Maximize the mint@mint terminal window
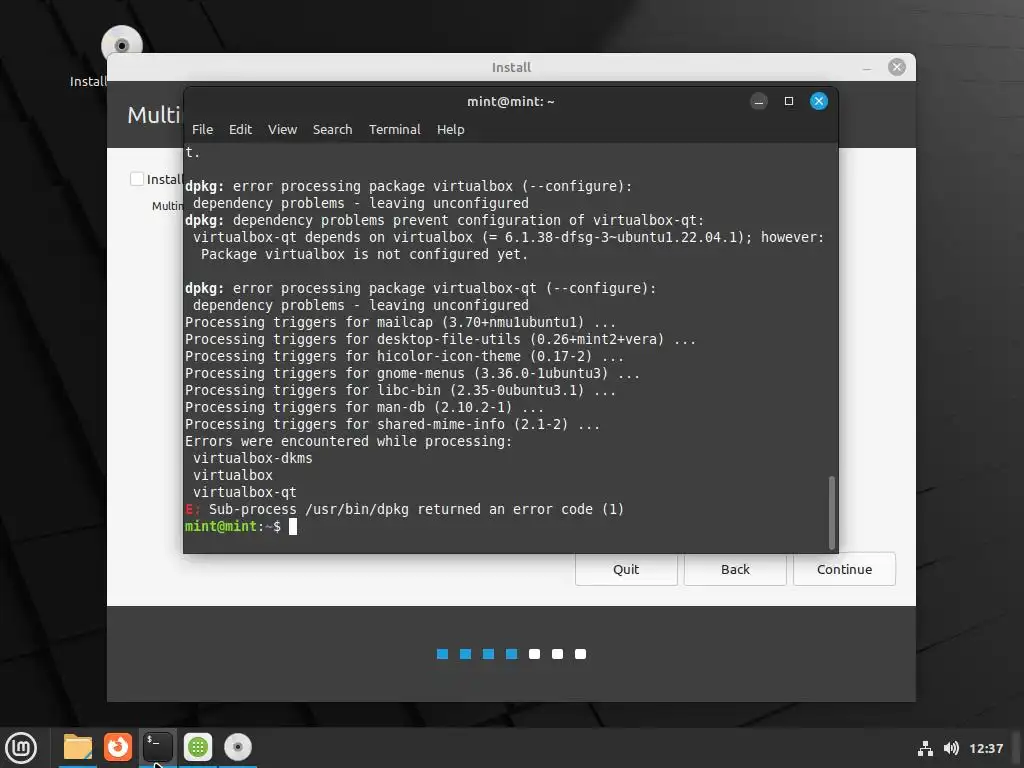This screenshot has width=1024, height=768. pos(789,101)
